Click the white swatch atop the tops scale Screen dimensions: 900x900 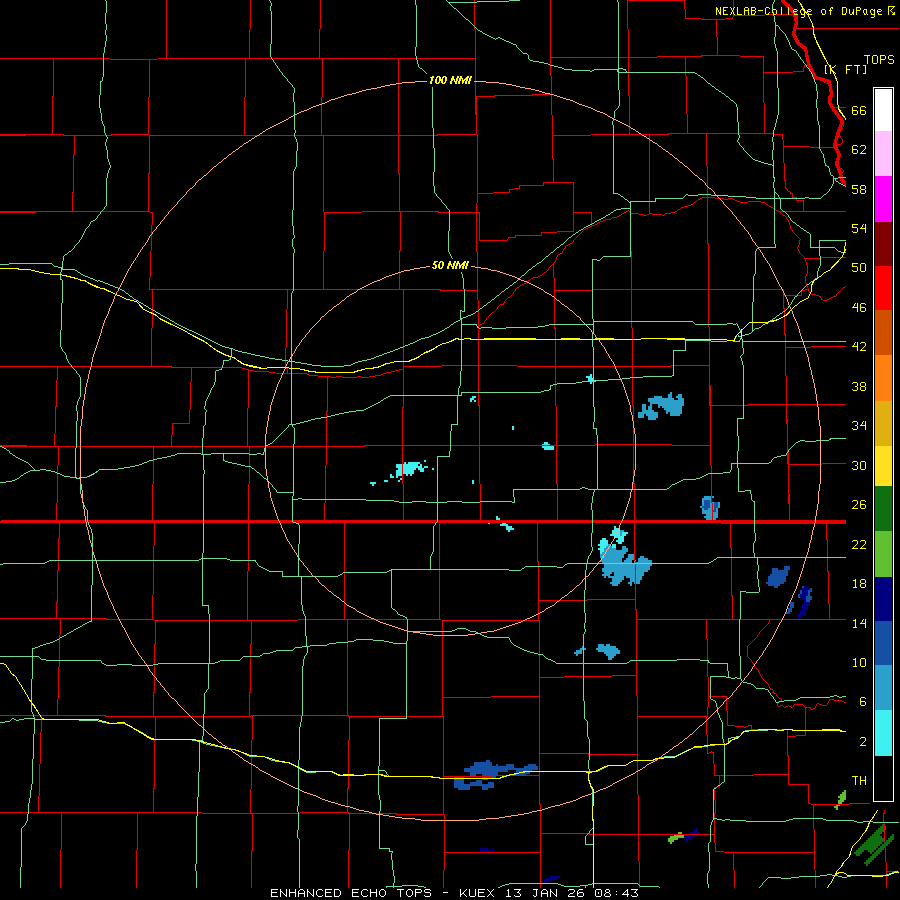(x=883, y=110)
